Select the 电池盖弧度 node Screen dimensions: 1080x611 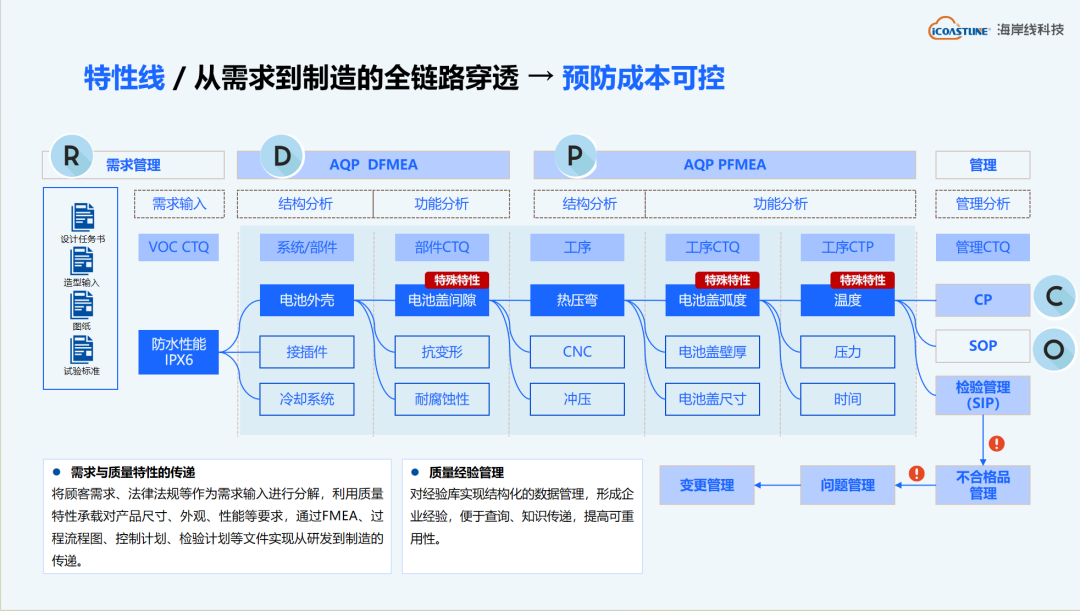tap(712, 300)
